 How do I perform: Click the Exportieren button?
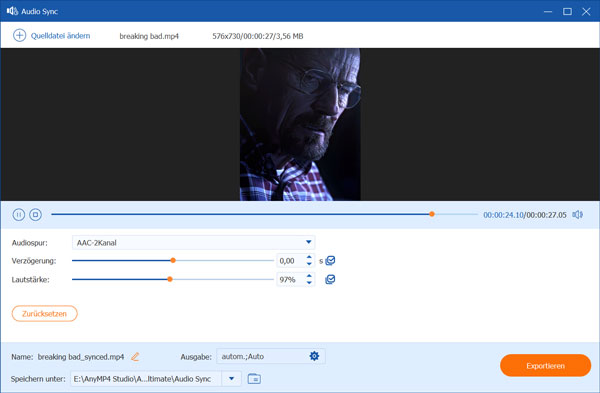tap(545, 365)
